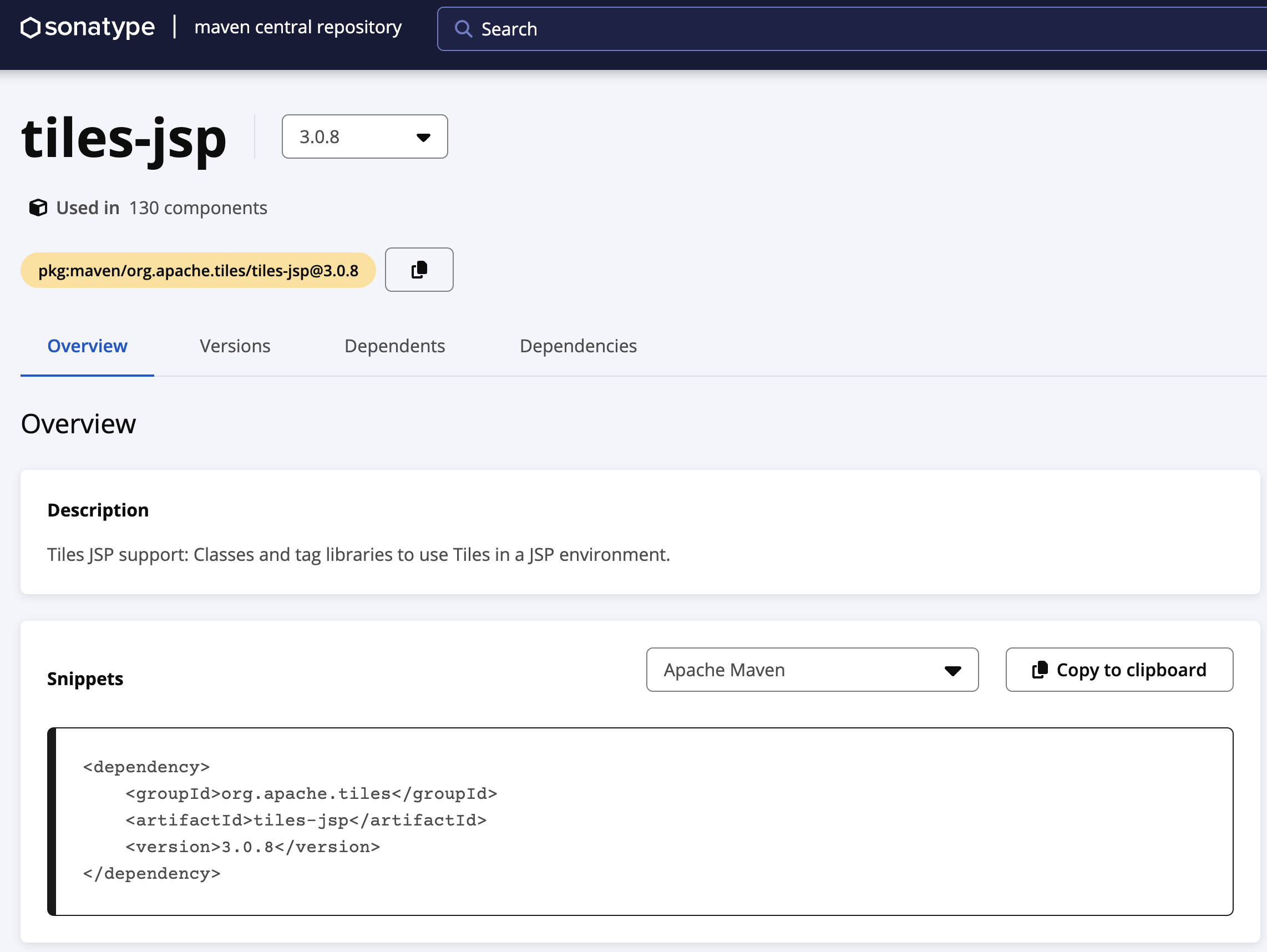Click the cube icon beside Used in
This screenshot has height=952, width=1267.
38,208
